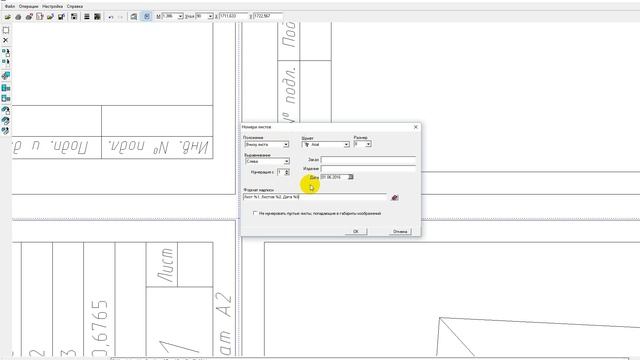Image resolution: width=640 pixels, height=360 pixels.
Task: Open the Операции menu
Action: tap(29, 7)
